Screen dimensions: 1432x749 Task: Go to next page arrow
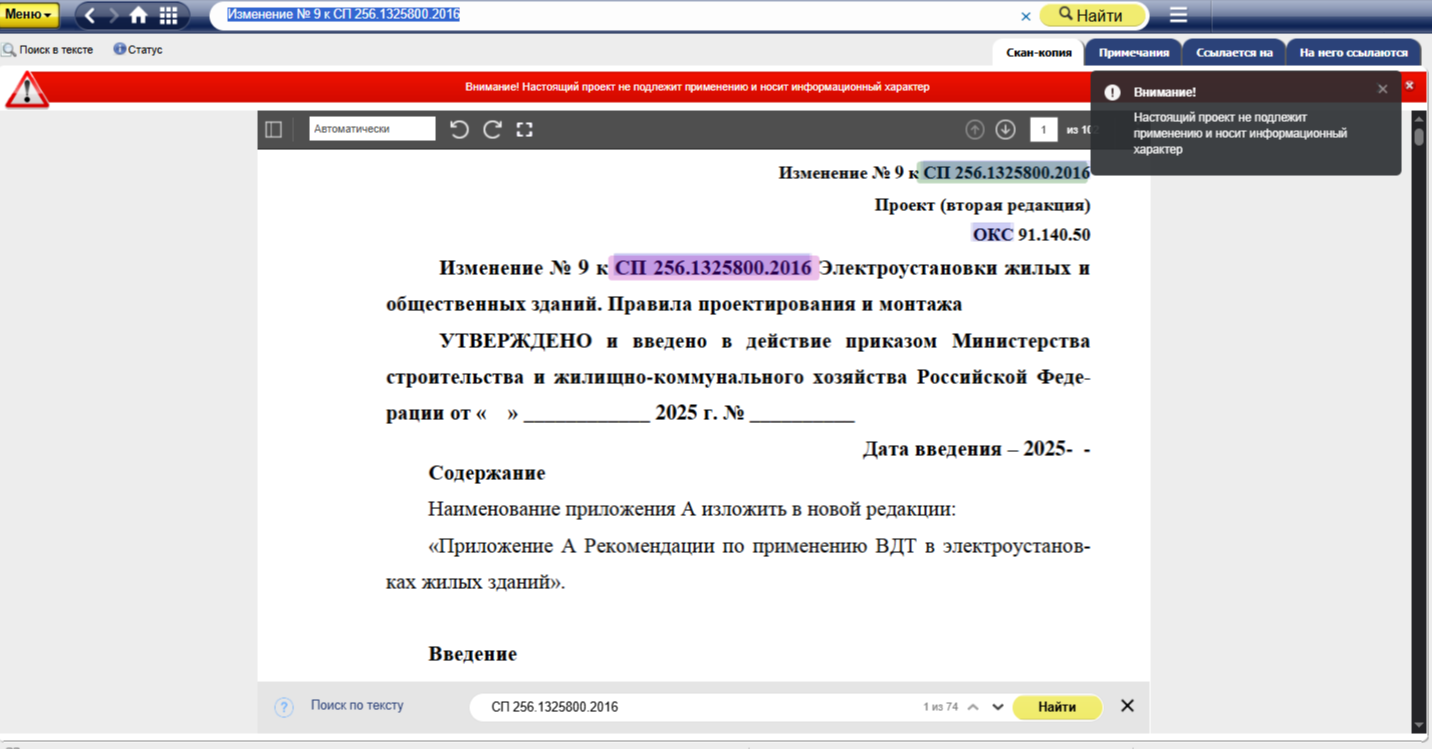click(1006, 129)
